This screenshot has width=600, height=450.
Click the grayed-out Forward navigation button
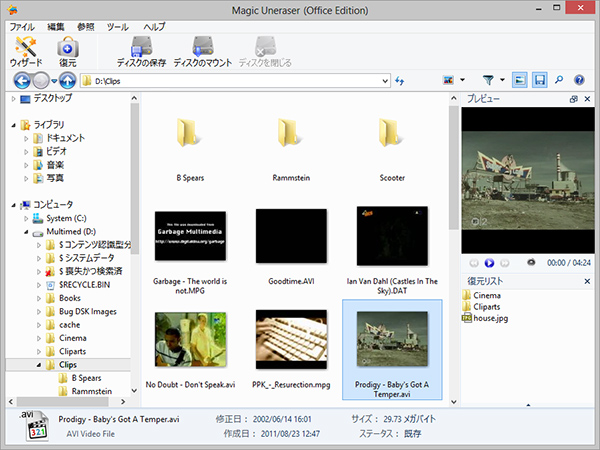(41, 81)
